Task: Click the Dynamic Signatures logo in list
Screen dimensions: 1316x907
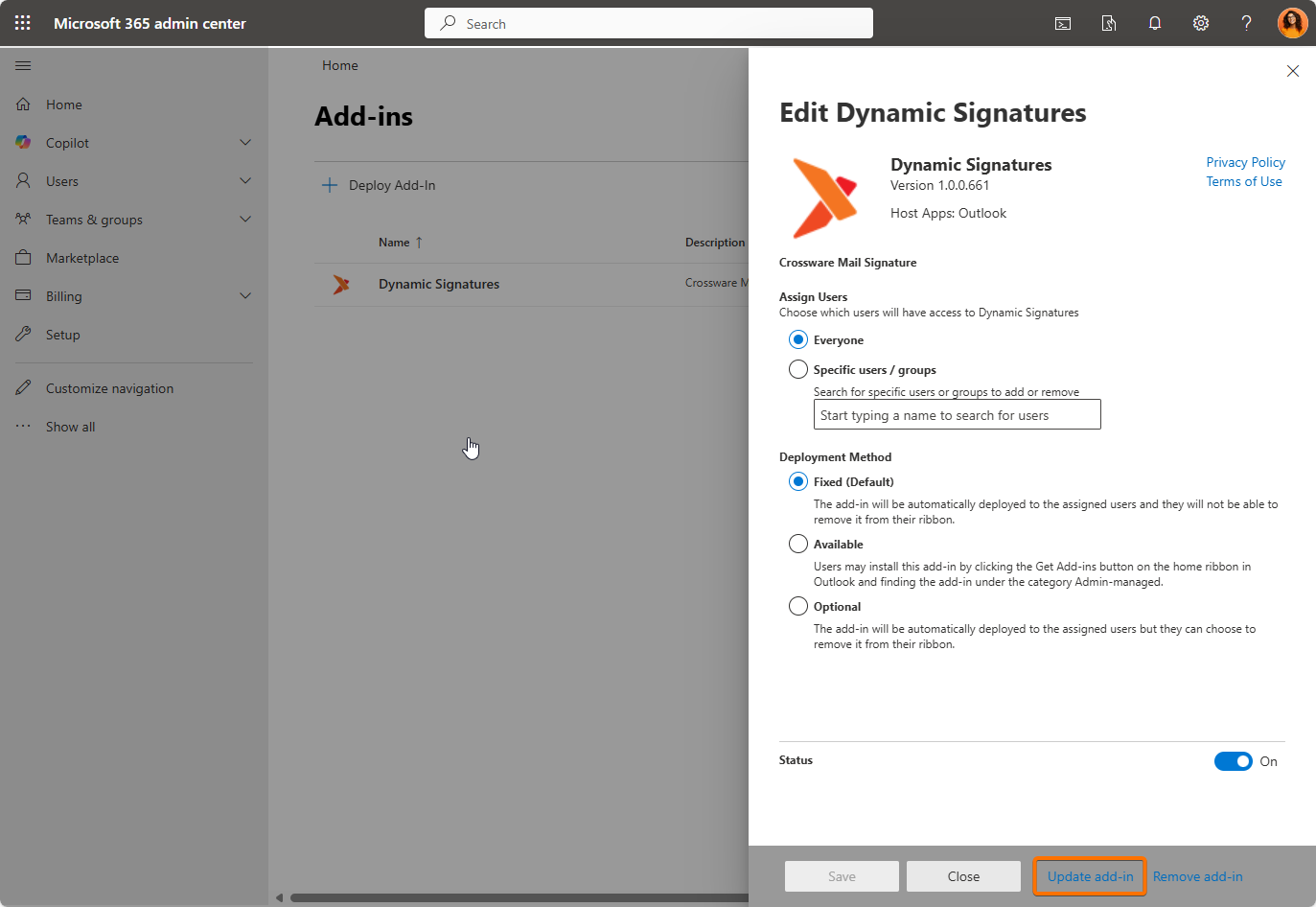Action: click(341, 285)
